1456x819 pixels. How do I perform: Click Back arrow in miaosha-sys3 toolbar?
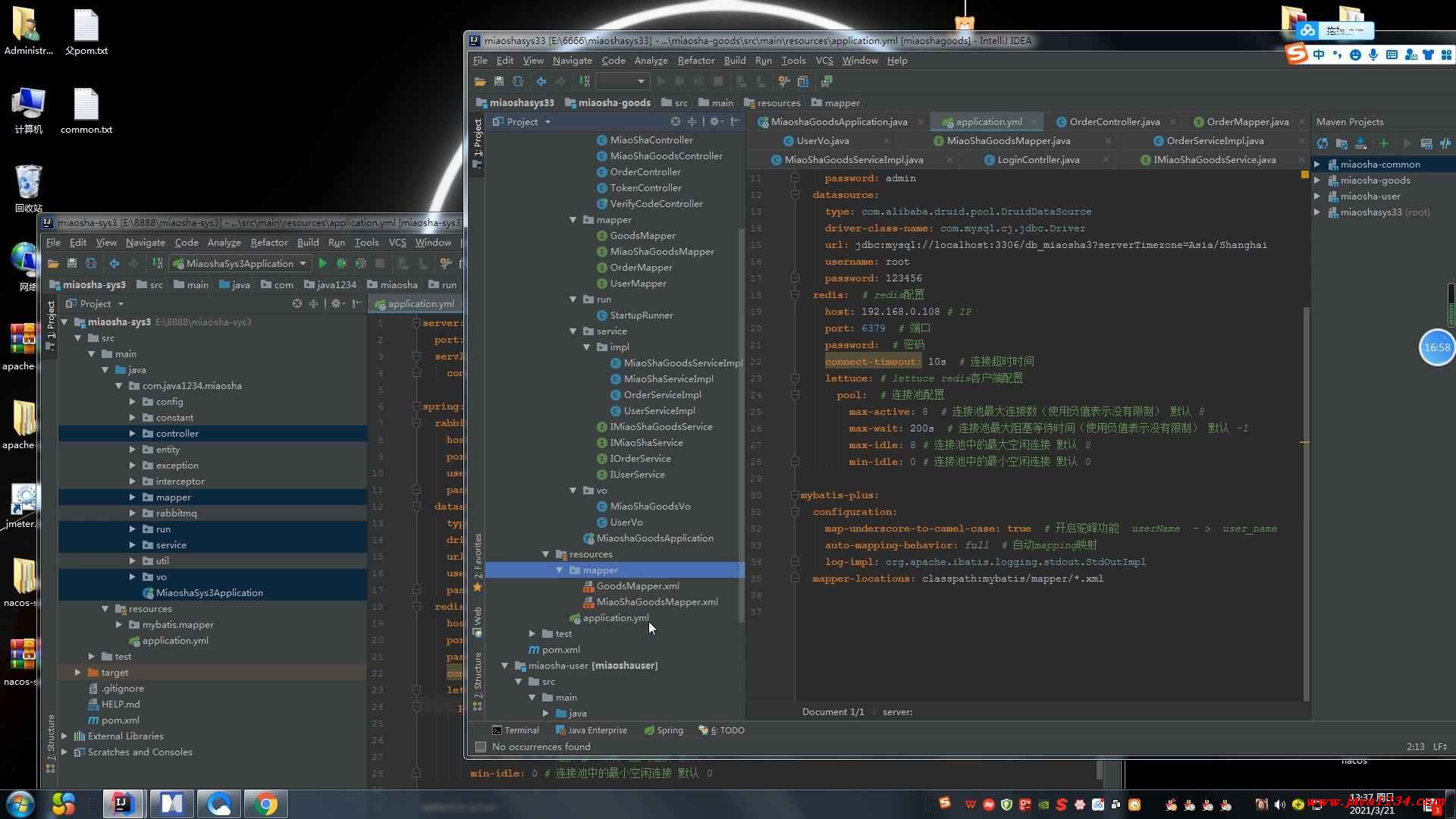pyautogui.click(x=115, y=263)
